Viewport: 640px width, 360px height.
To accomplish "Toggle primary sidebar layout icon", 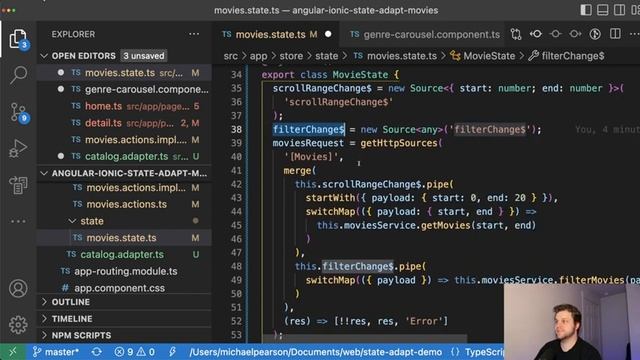I will 586,10.
